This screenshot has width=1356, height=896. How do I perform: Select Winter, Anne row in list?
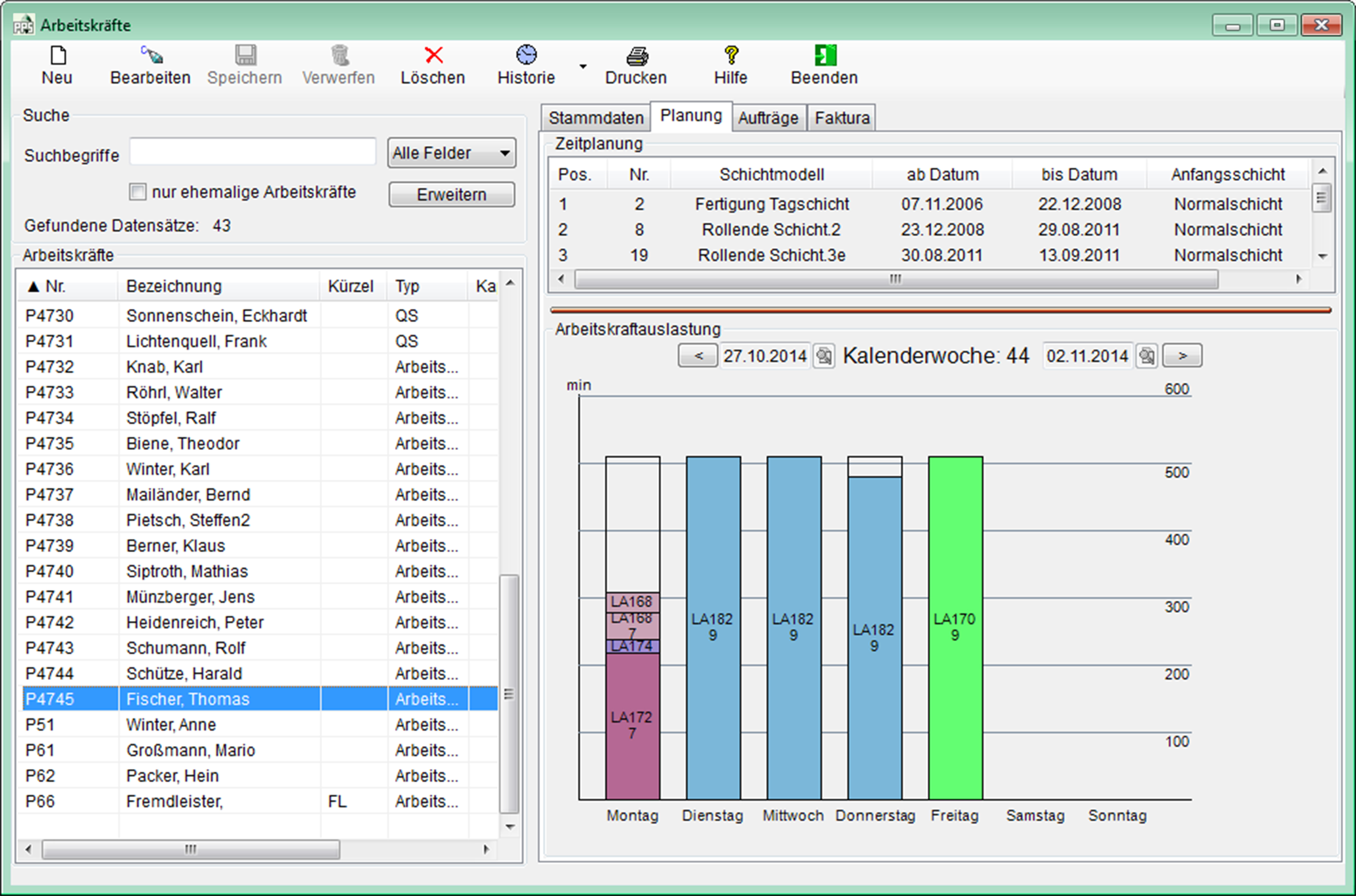pyautogui.click(x=171, y=725)
